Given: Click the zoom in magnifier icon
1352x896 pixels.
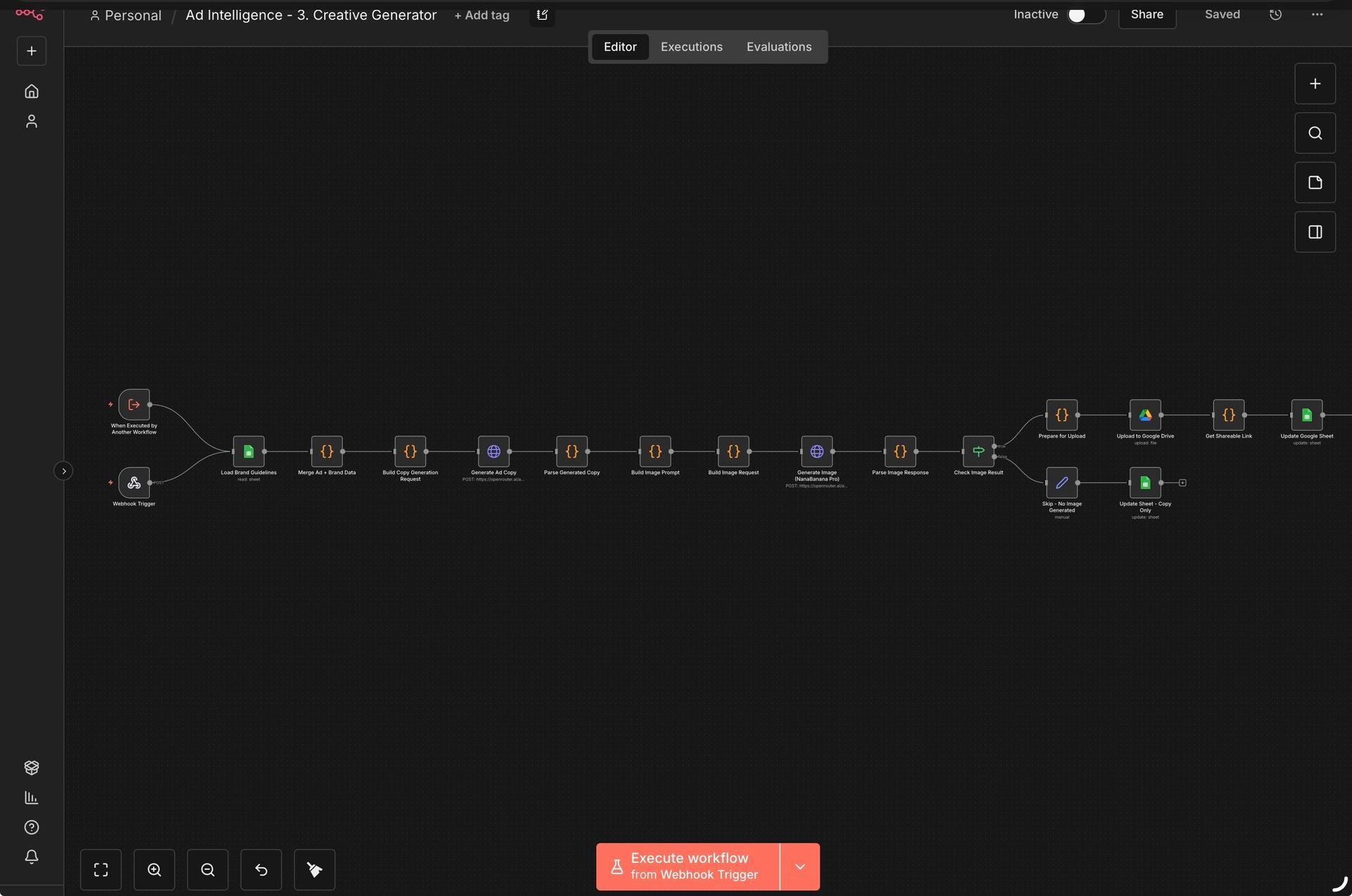Looking at the screenshot, I should [154, 870].
